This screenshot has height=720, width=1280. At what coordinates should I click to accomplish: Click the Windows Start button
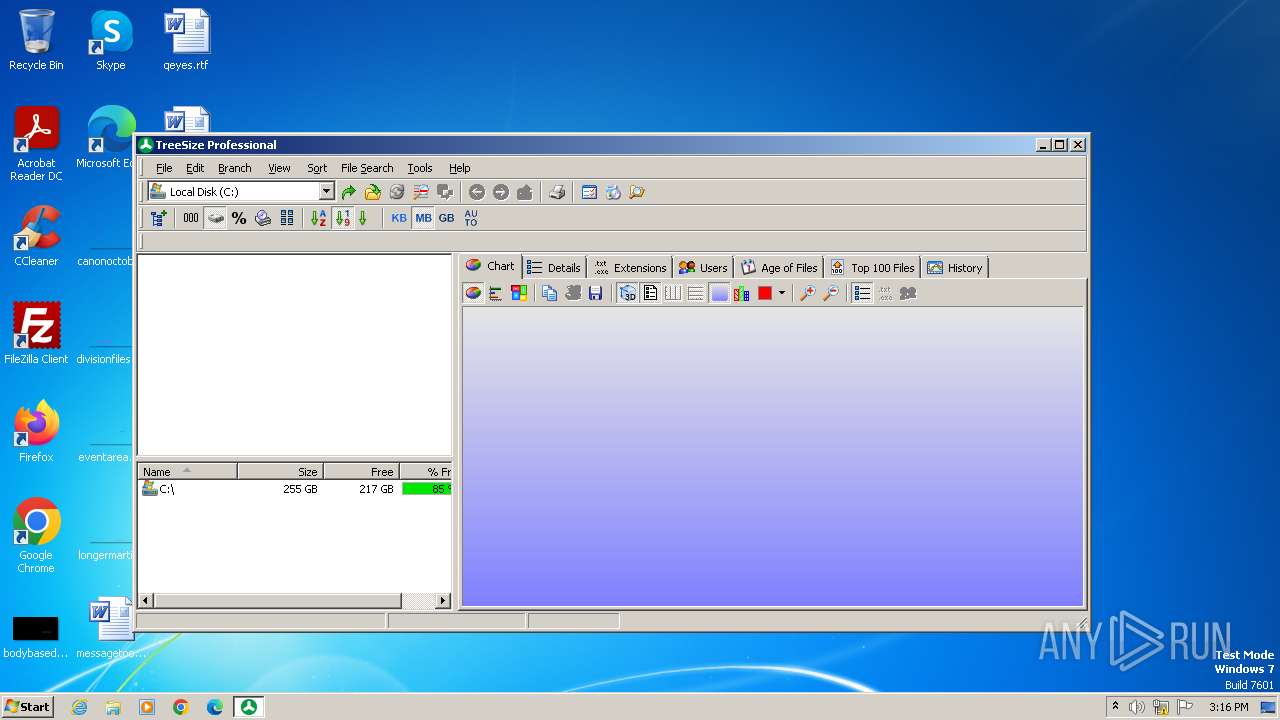[x=27, y=706]
